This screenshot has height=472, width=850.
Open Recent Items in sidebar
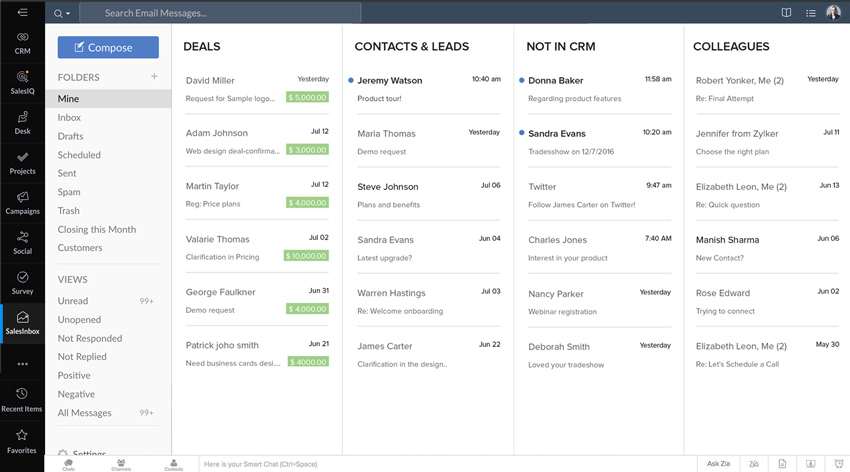[x=22, y=398]
